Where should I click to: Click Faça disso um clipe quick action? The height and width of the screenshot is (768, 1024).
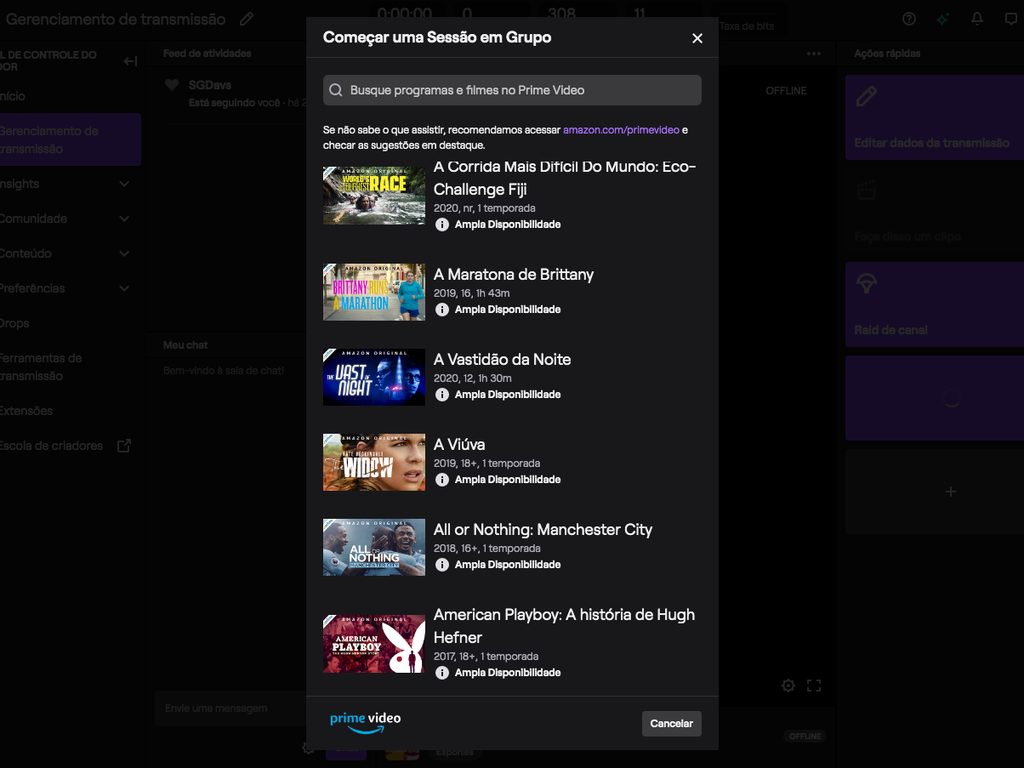(935, 211)
